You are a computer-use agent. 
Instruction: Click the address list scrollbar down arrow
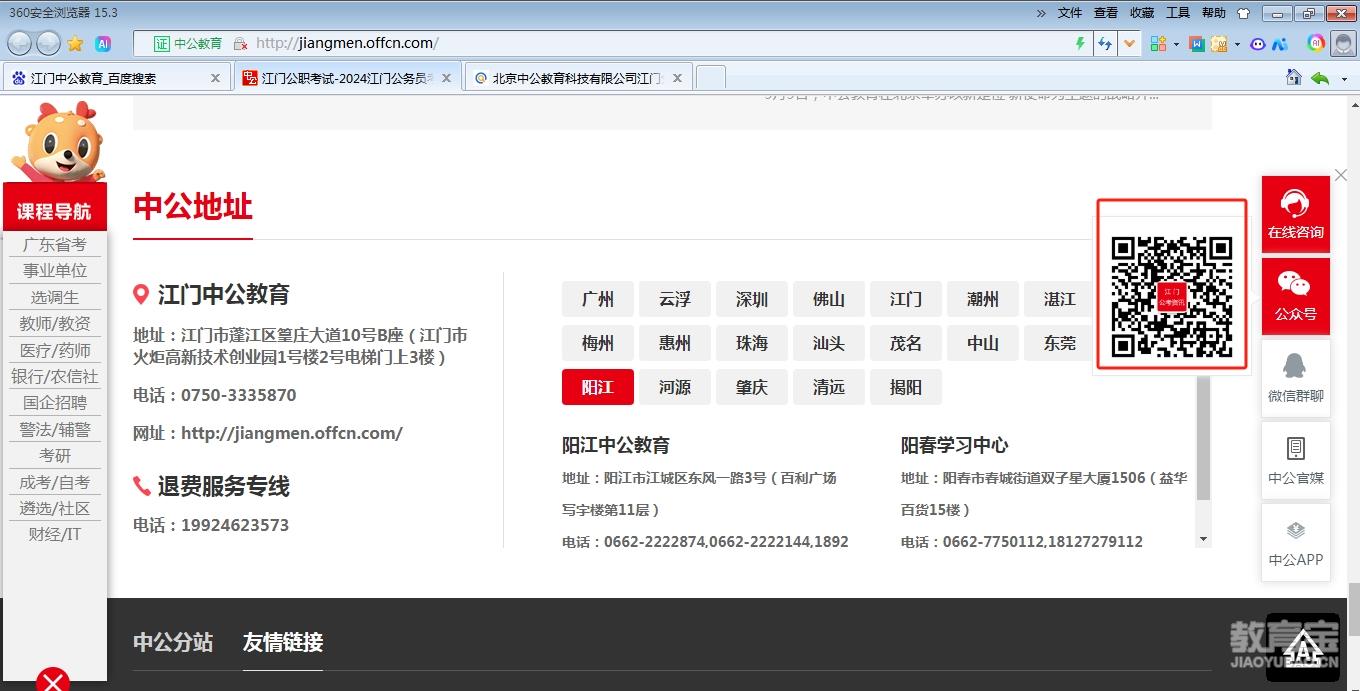click(x=1203, y=539)
